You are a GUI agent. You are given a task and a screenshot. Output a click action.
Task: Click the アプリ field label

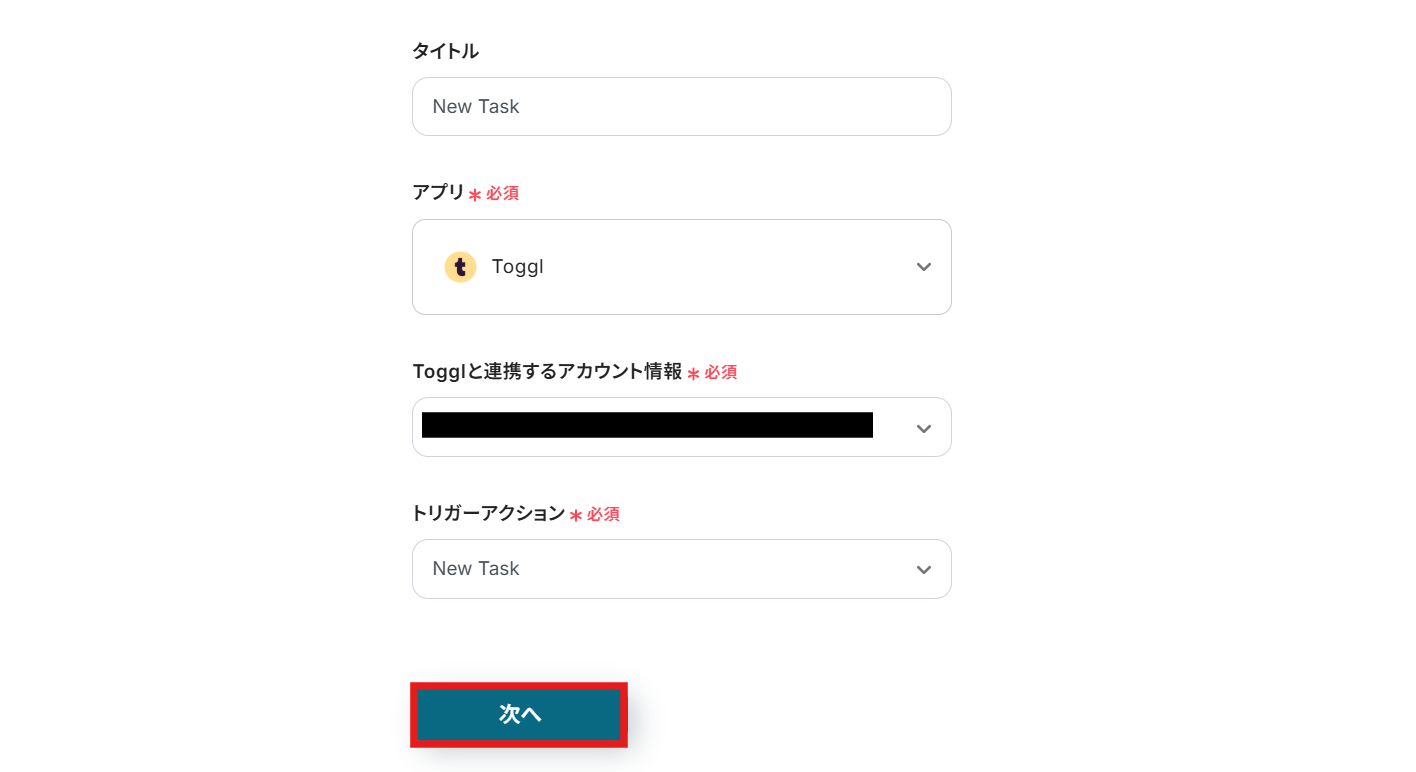pos(438,192)
